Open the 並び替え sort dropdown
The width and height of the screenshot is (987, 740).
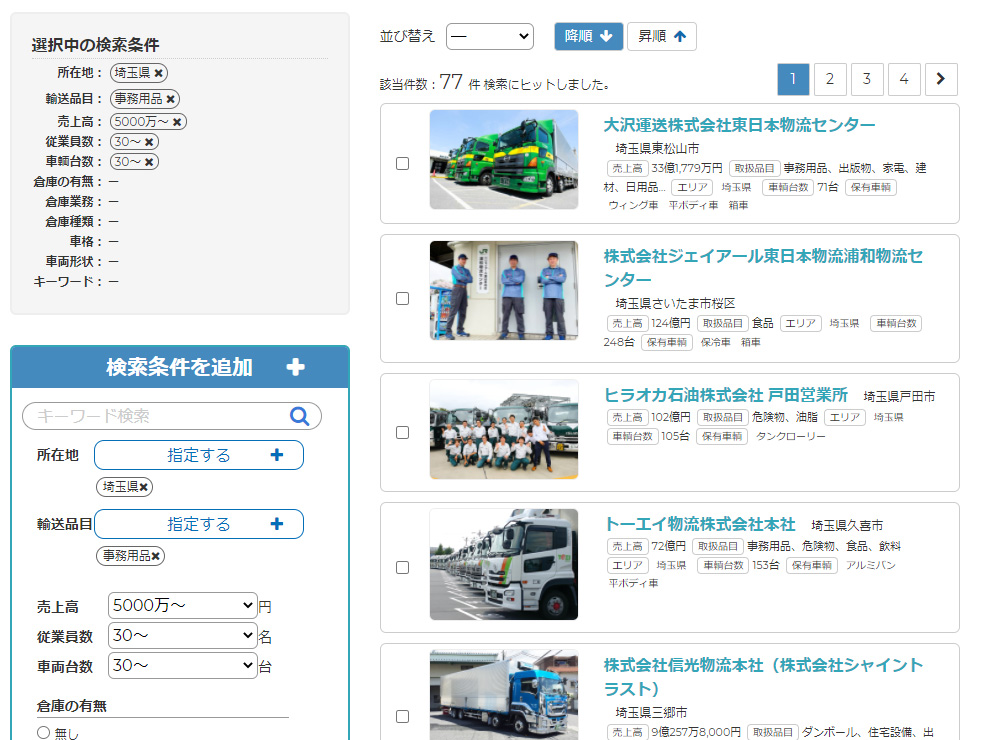[490, 36]
